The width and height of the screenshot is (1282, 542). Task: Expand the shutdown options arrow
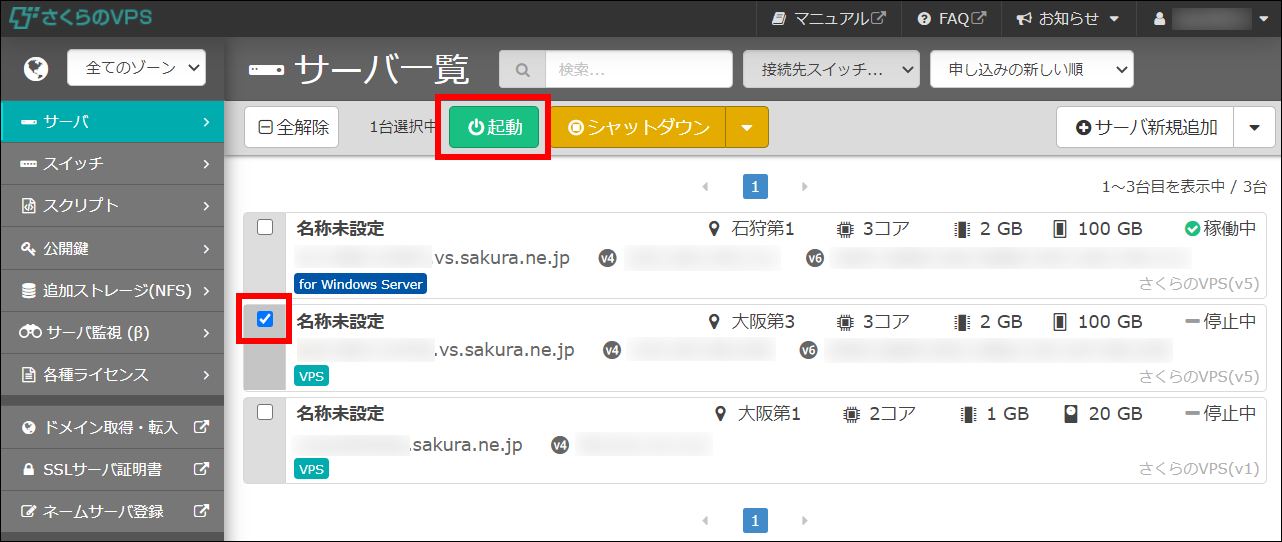[747, 127]
